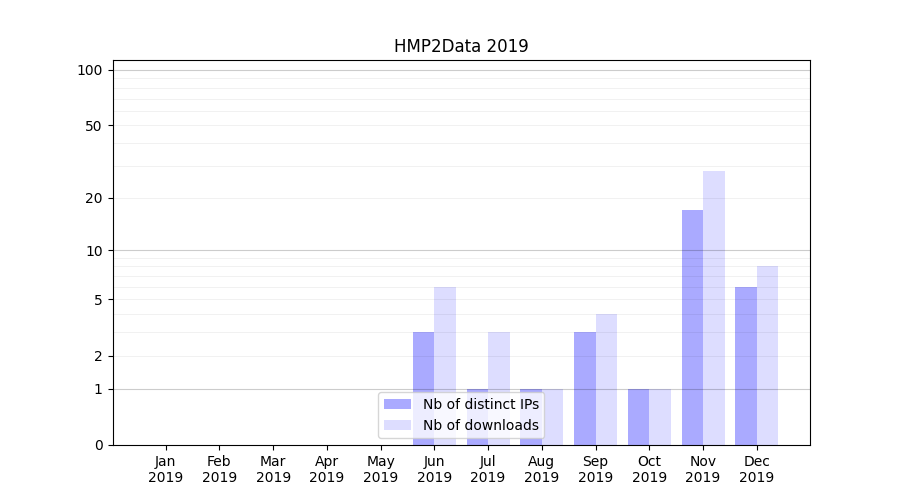Screen dimensions: 900x500
Task: Click the distinct IPs legend color swatch
Action: coord(397,404)
